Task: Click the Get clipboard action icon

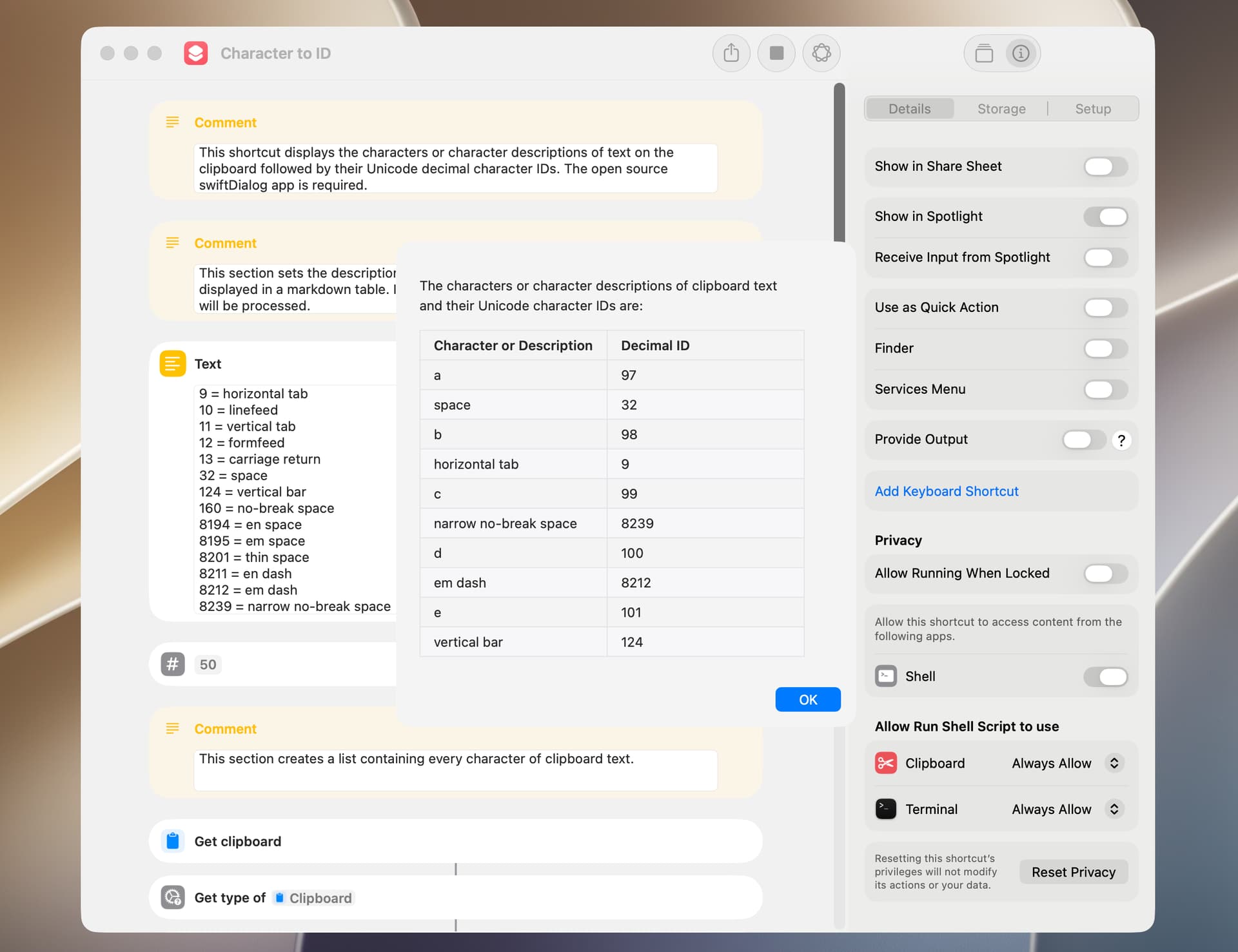Action: [172, 841]
